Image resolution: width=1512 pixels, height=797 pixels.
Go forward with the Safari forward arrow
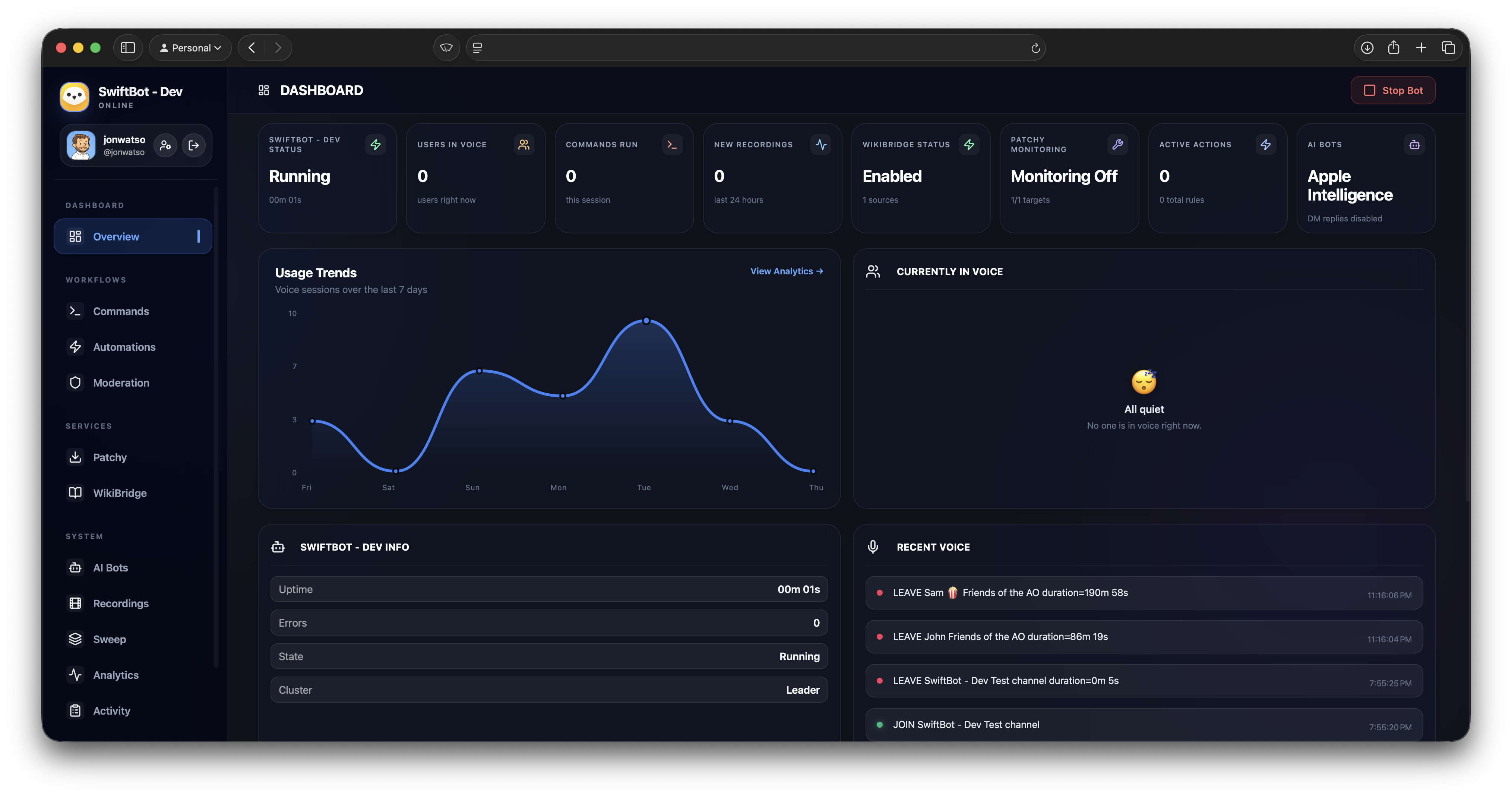pyautogui.click(x=278, y=48)
